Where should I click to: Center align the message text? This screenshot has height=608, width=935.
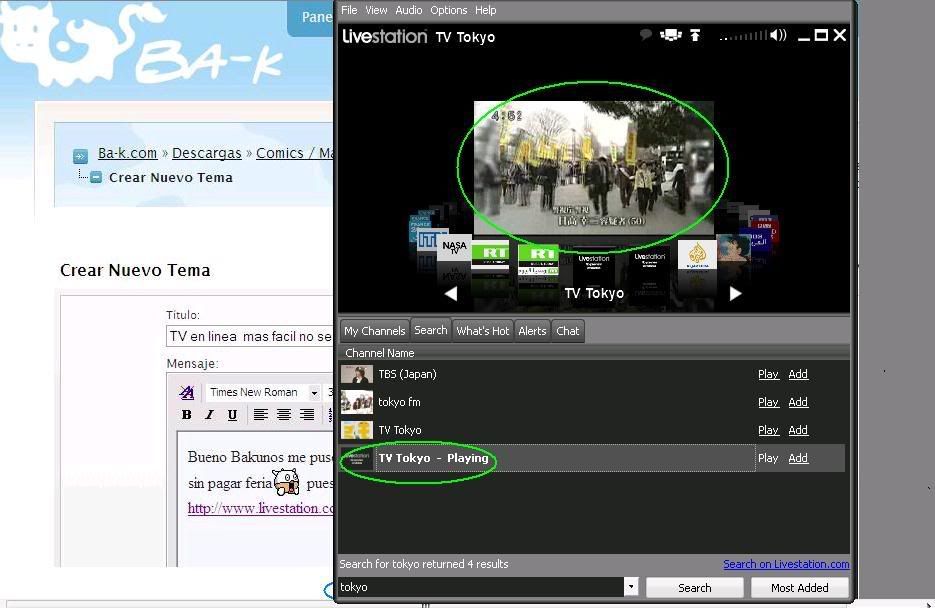point(283,415)
